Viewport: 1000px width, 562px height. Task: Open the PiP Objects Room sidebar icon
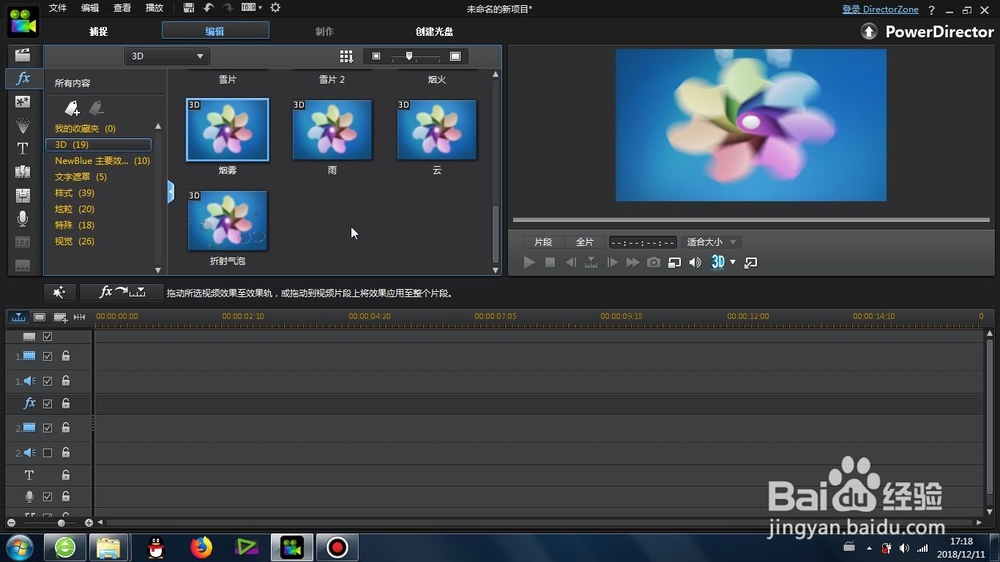click(22, 101)
